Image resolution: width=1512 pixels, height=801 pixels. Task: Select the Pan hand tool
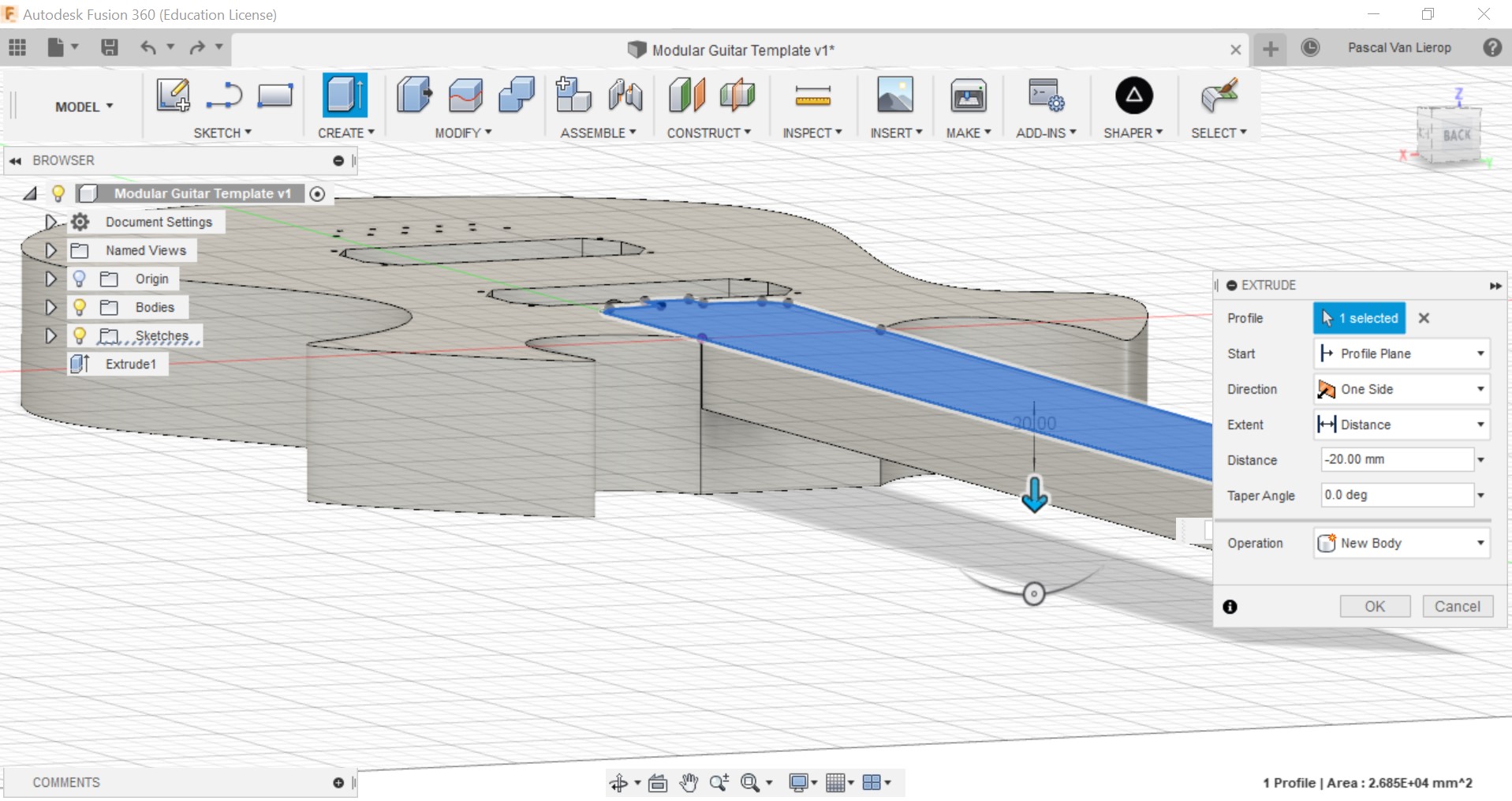click(689, 783)
